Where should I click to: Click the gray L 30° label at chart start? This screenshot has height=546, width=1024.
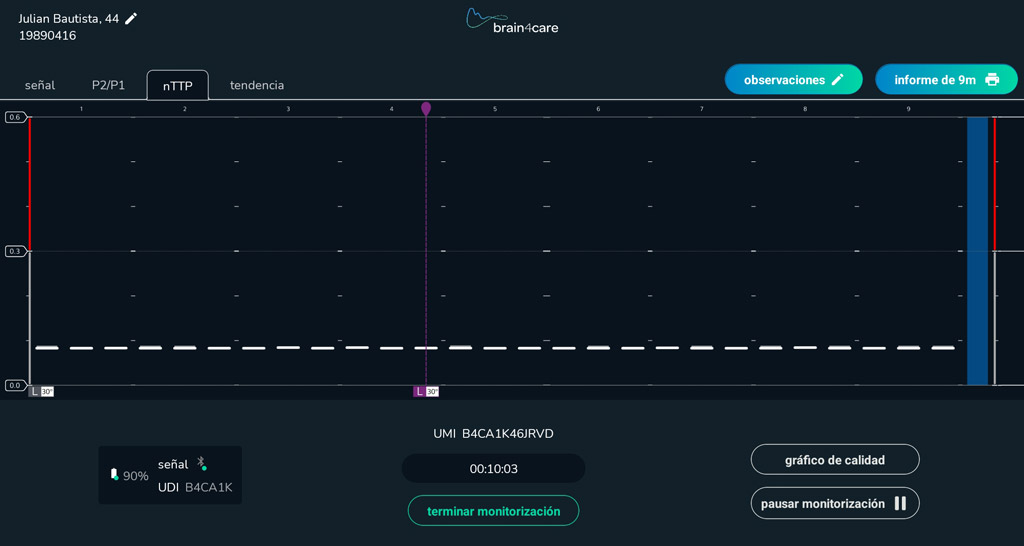41,392
